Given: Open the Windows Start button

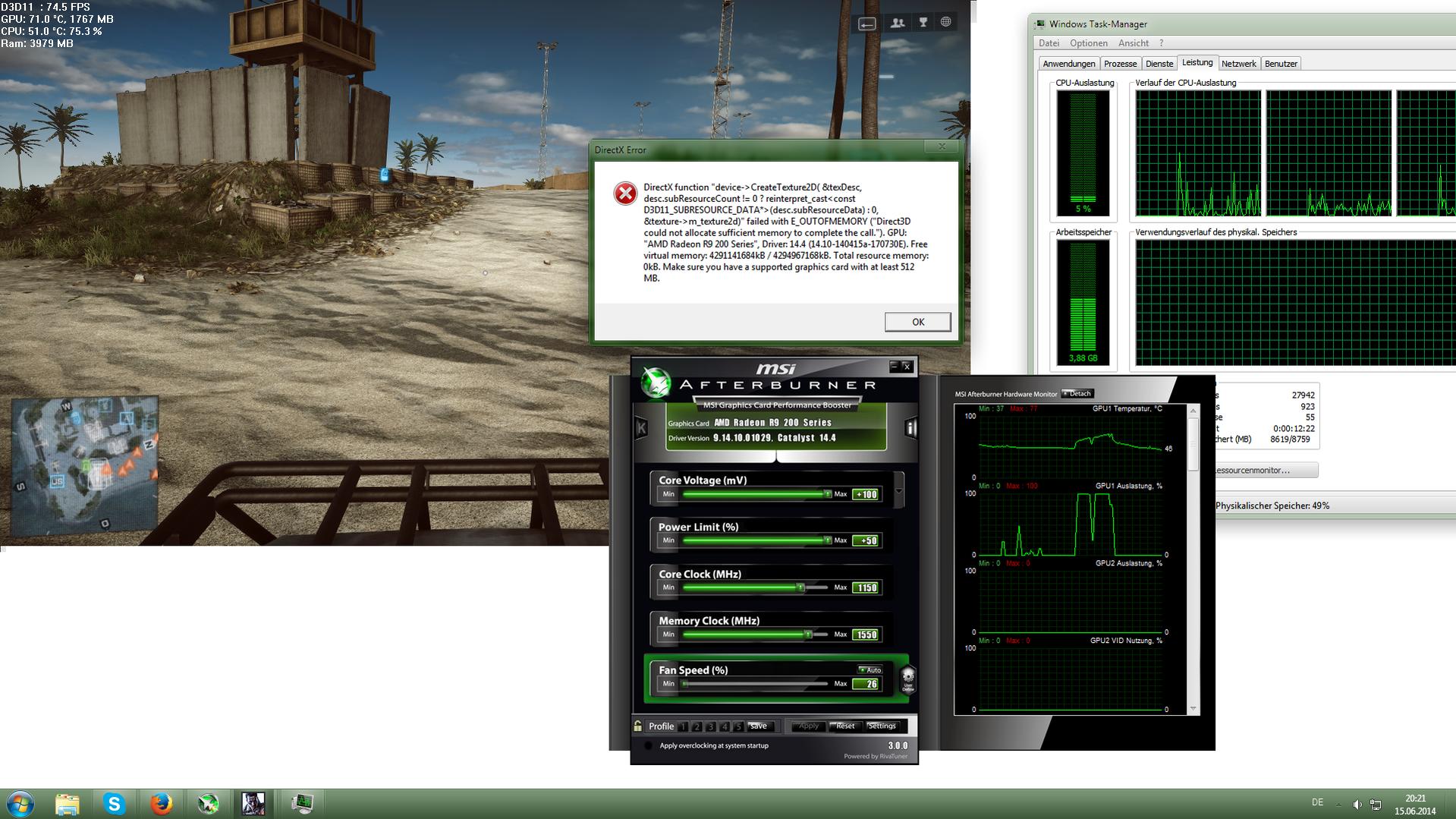Looking at the screenshot, I should 20,803.
